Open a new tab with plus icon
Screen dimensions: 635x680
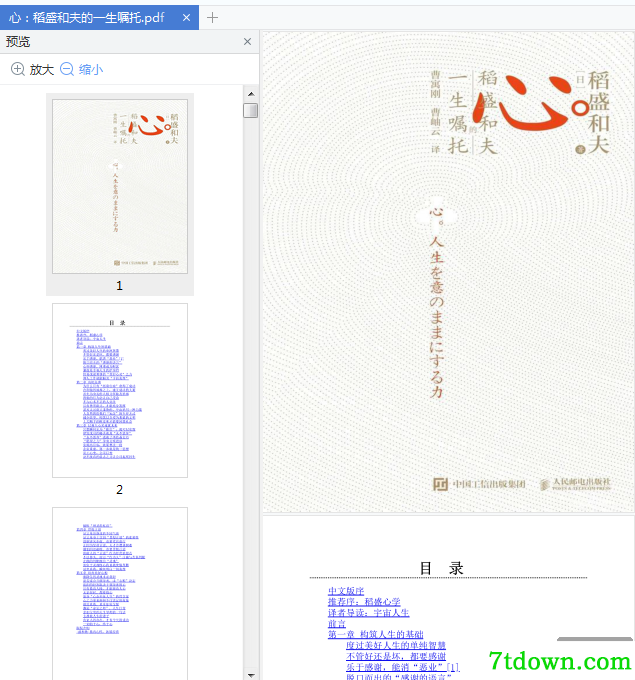(213, 17)
